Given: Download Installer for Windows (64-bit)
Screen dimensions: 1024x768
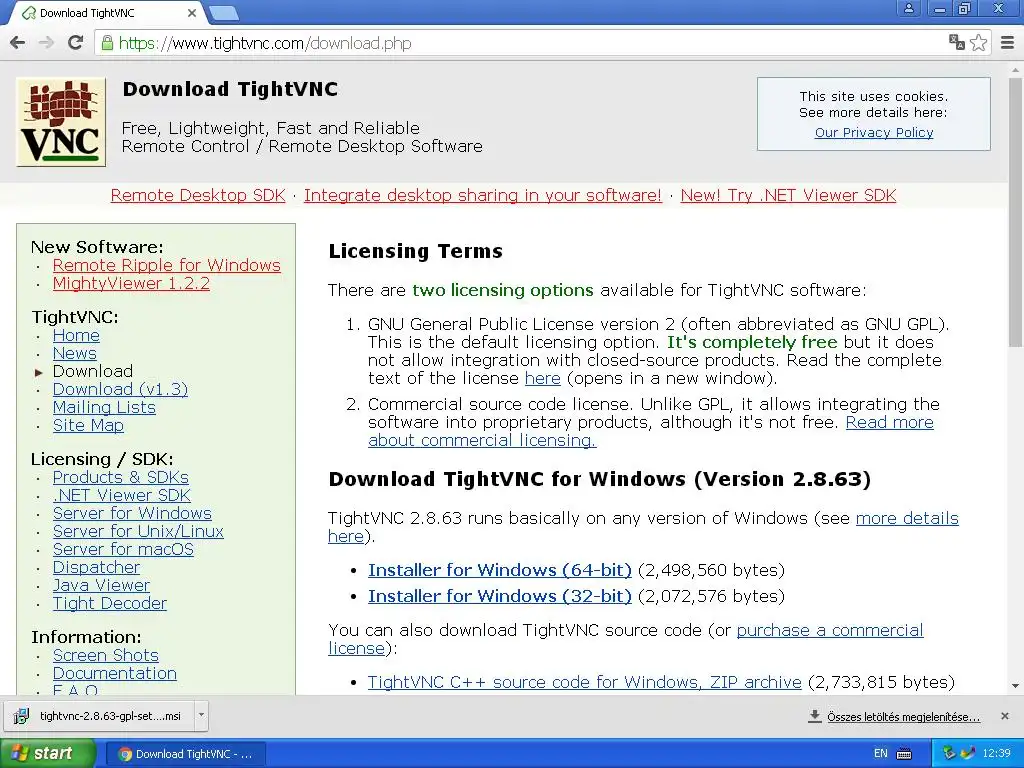Looking at the screenshot, I should tap(500, 570).
